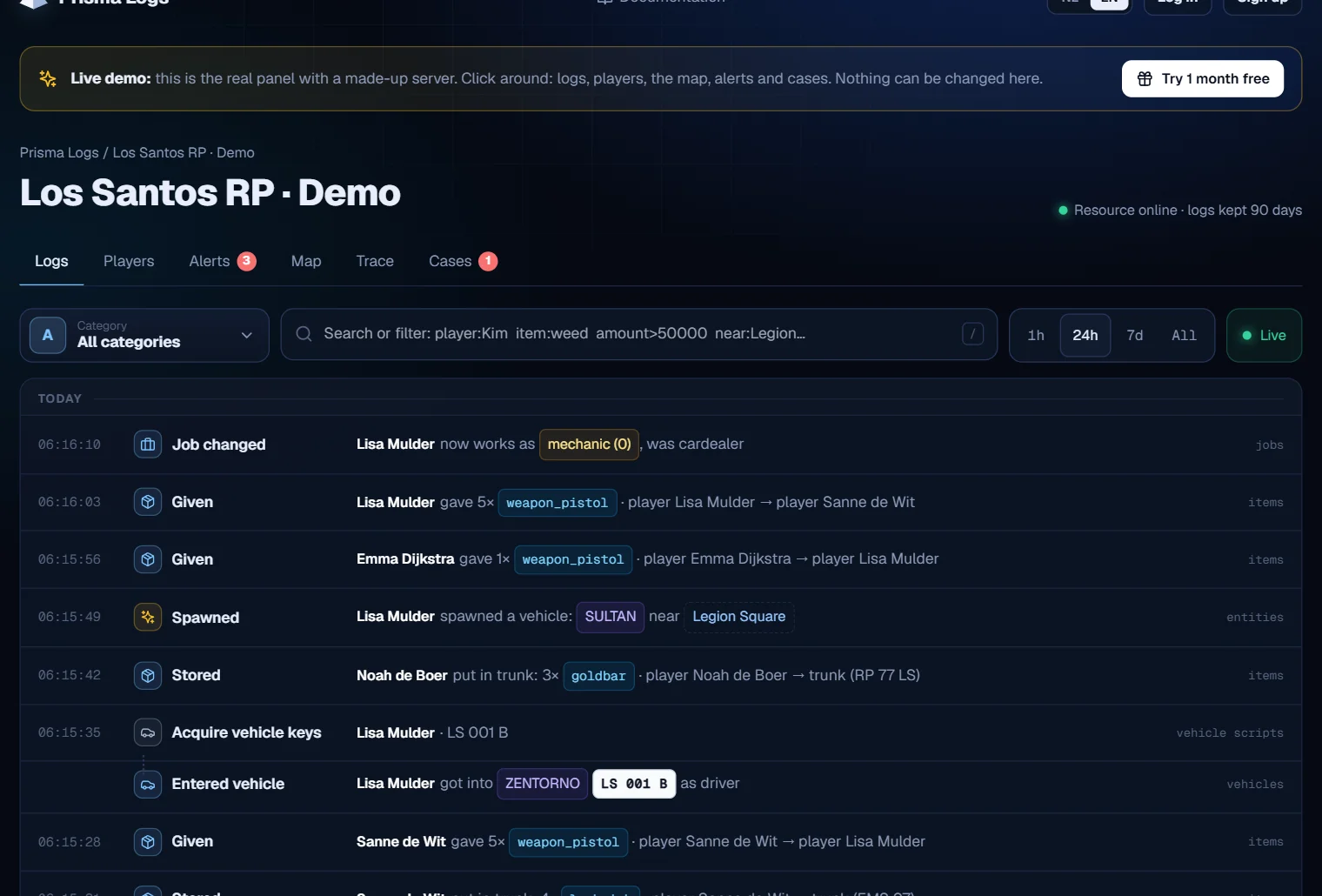This screenshot has height=896, width=1322.
Task: Click the slash shortcut icon in search
Action: click(x=973, y=334)
